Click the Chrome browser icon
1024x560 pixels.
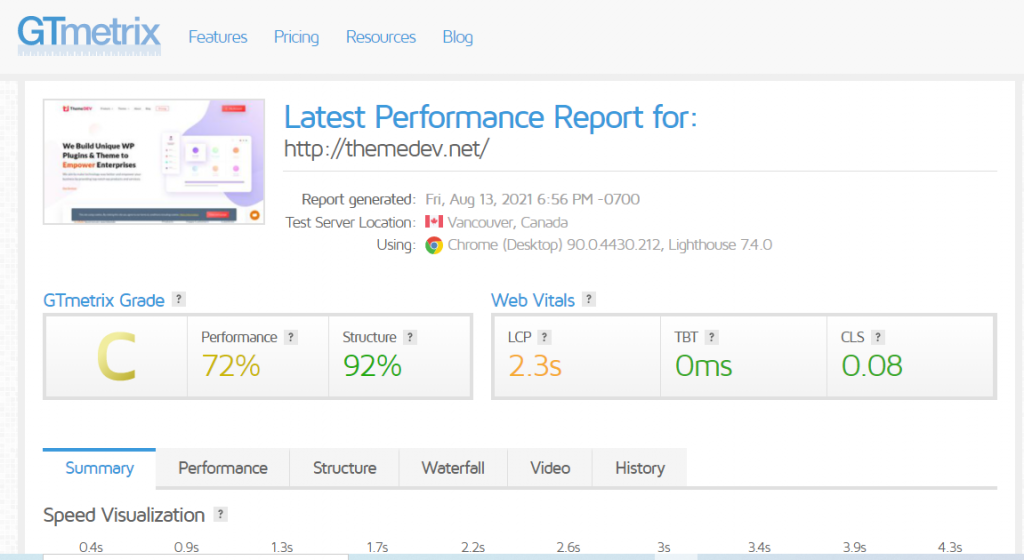(x=434, y=245)
